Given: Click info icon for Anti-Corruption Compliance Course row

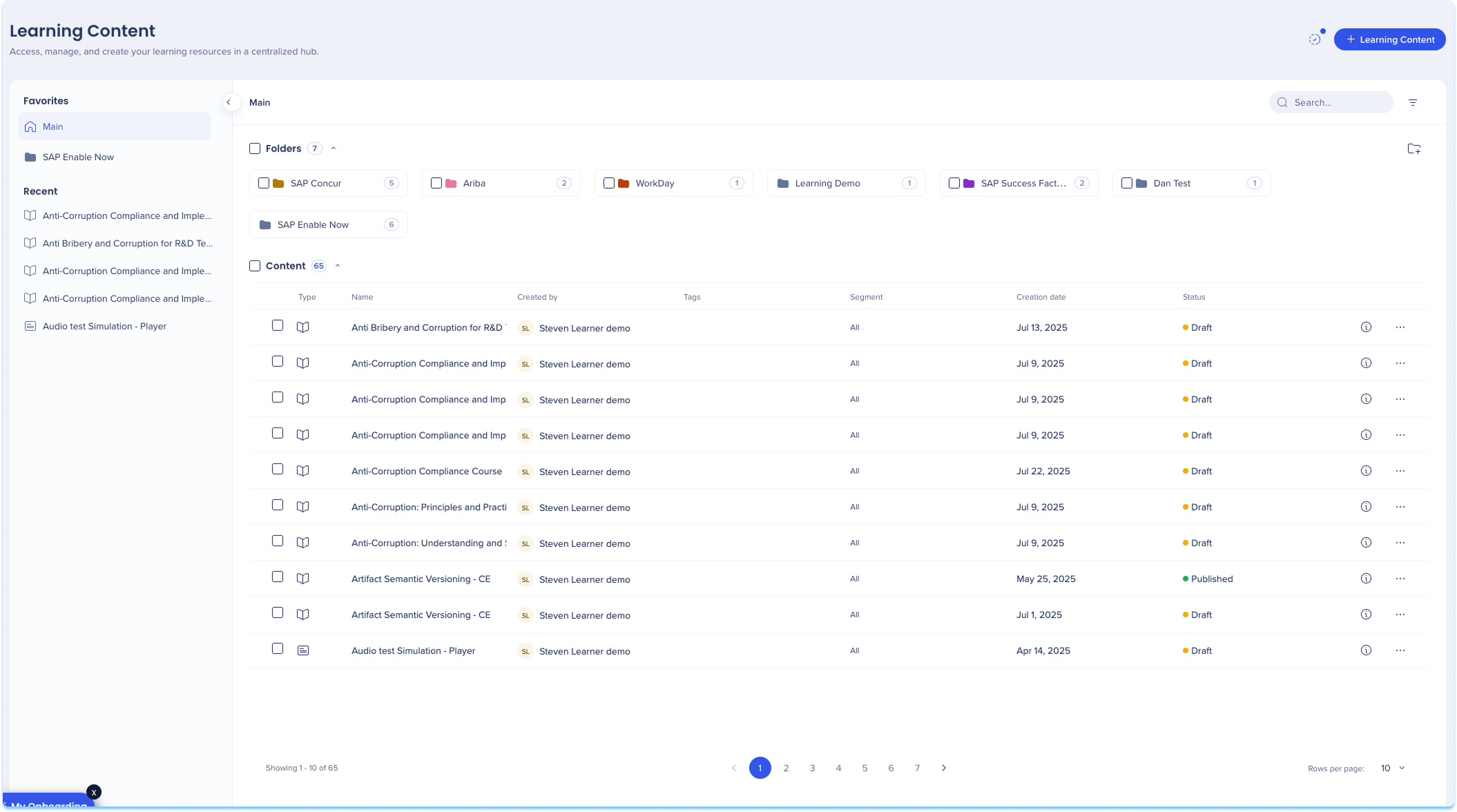Looking at the screenshot, I should pyautogui.click(x=1365, y=471).
